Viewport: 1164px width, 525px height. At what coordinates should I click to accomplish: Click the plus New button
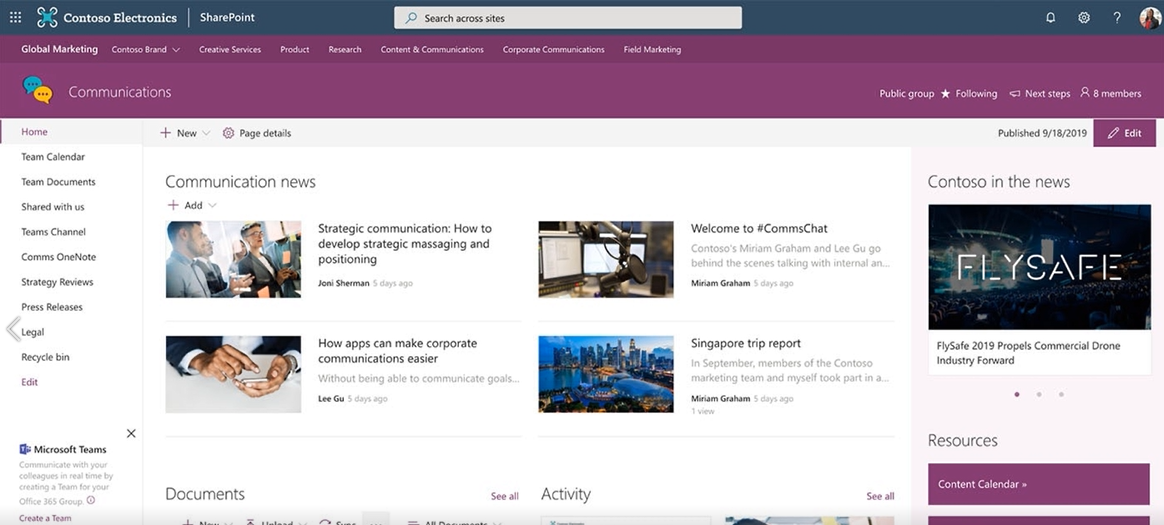178,133
